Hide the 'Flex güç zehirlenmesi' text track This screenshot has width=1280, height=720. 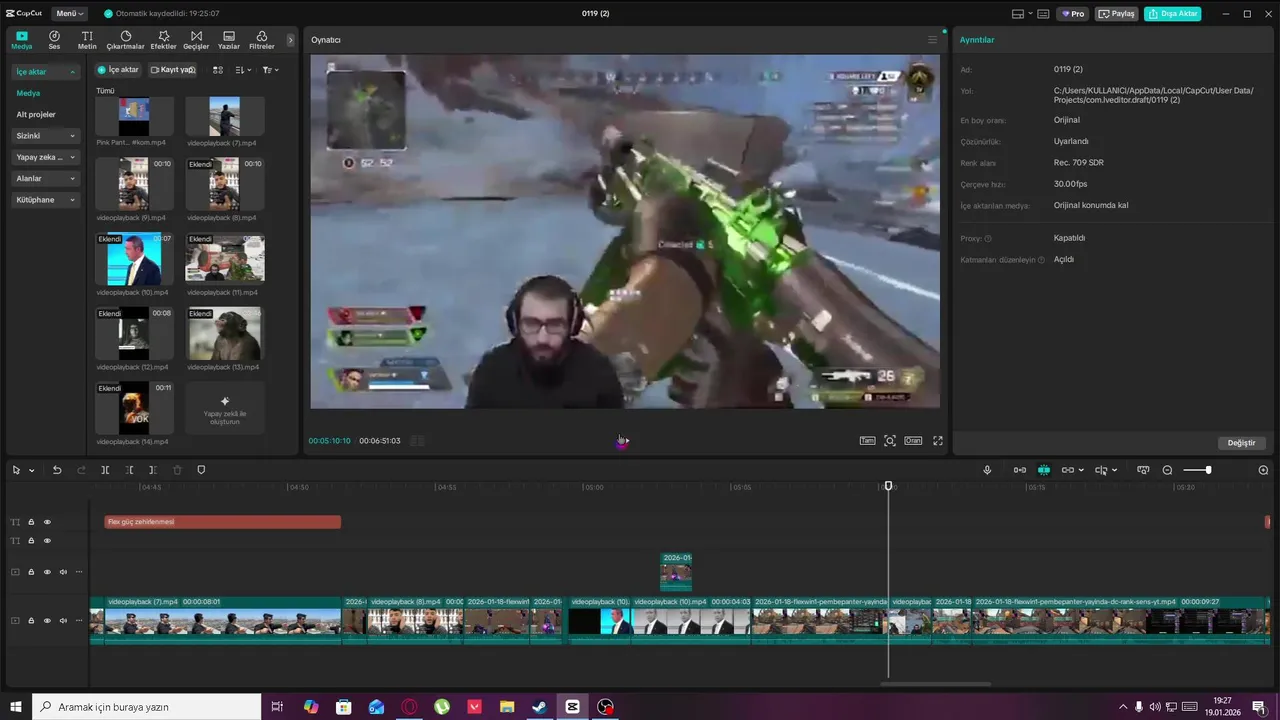point(47,522)
